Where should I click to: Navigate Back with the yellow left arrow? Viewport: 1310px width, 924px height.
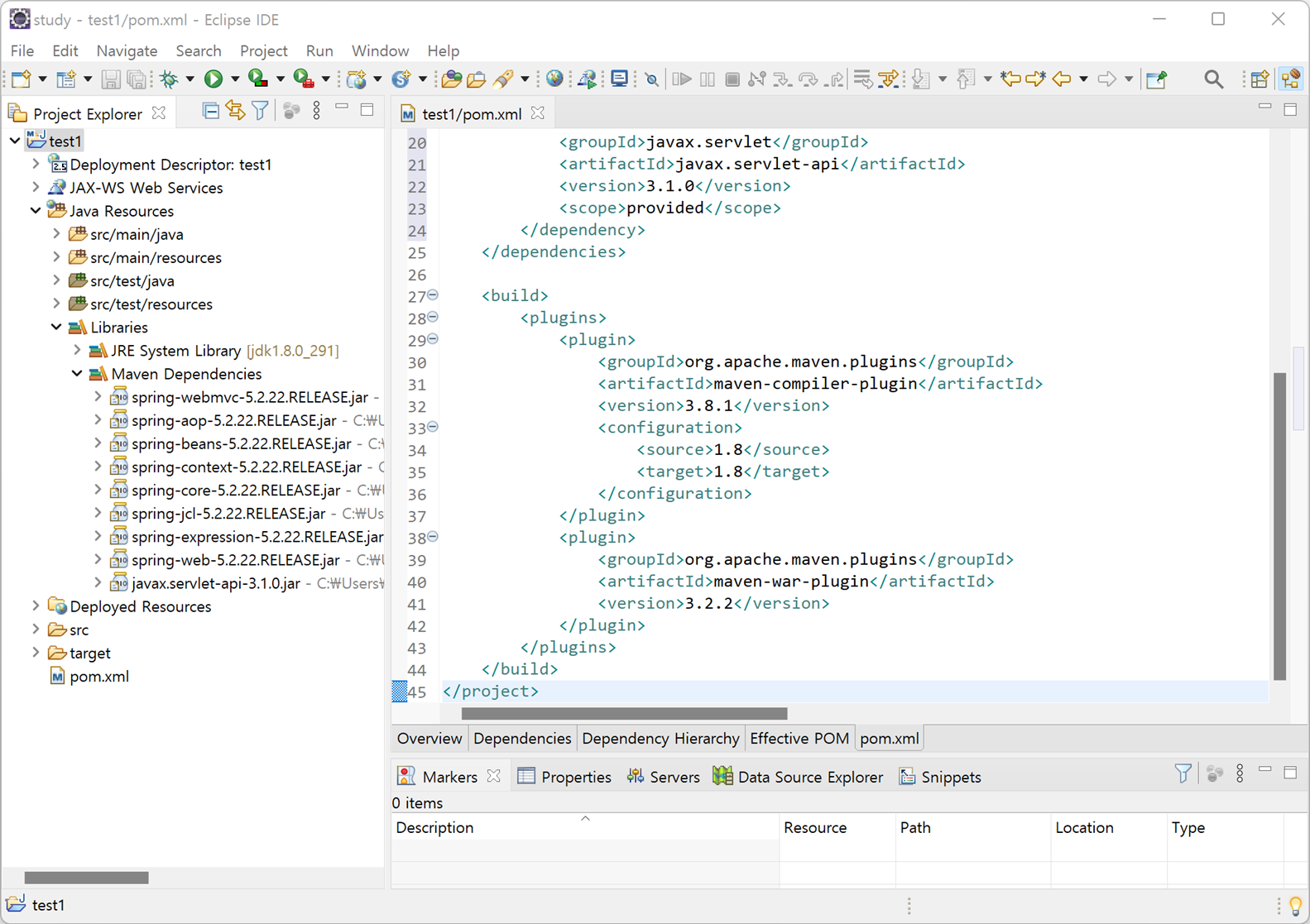(x=1062, y=79)
